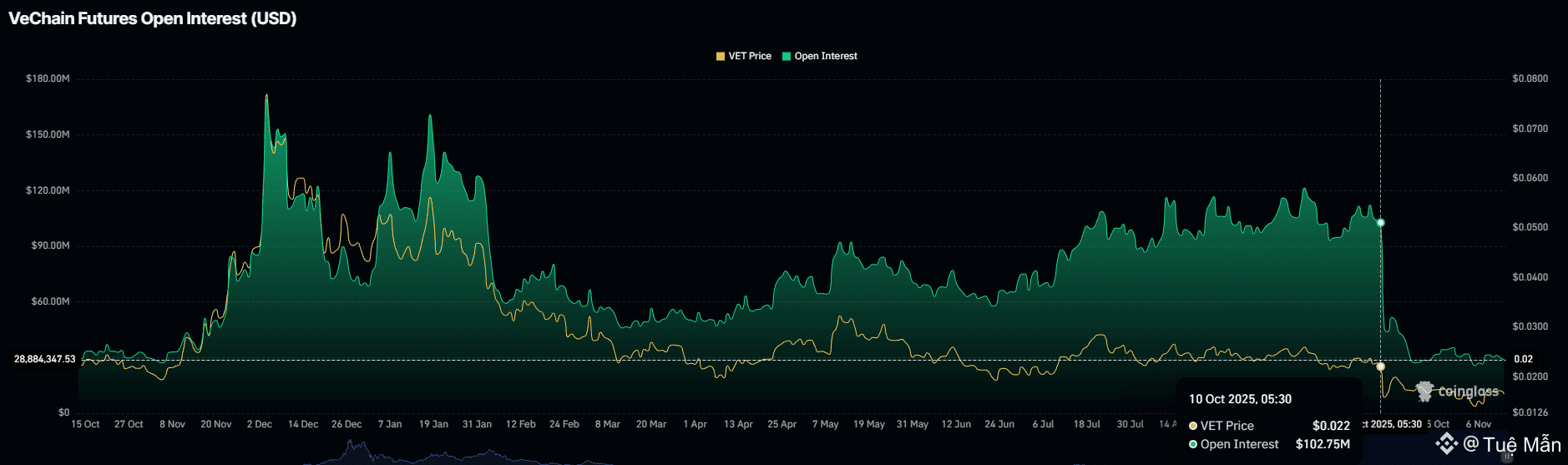Click the 19 Jan date label

click(433, 424)
